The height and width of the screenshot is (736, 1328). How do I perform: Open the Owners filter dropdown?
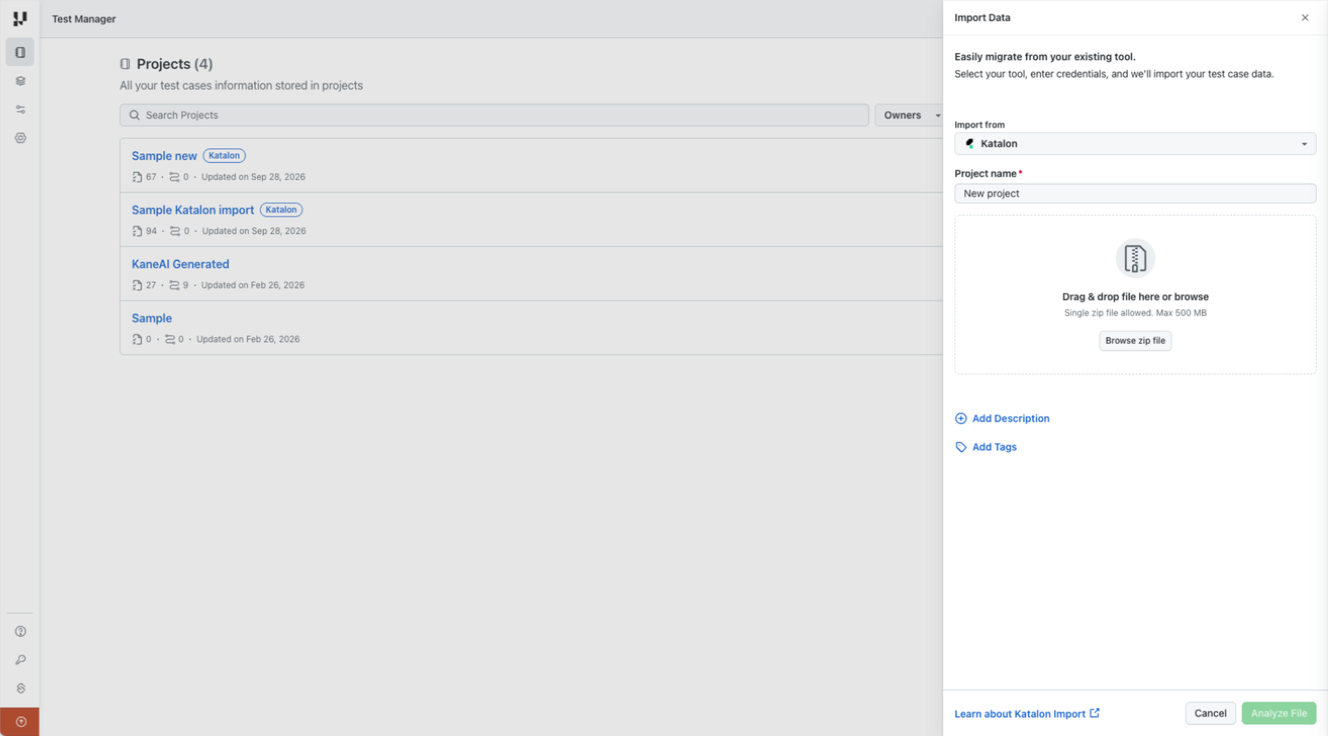pos(909,115)
